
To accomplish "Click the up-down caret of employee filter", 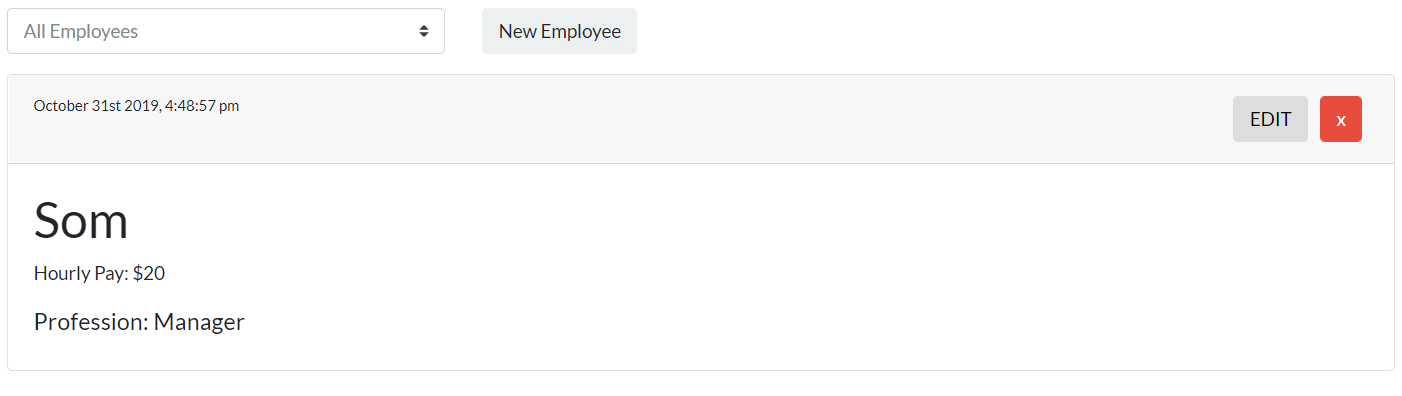I will 425,31.
